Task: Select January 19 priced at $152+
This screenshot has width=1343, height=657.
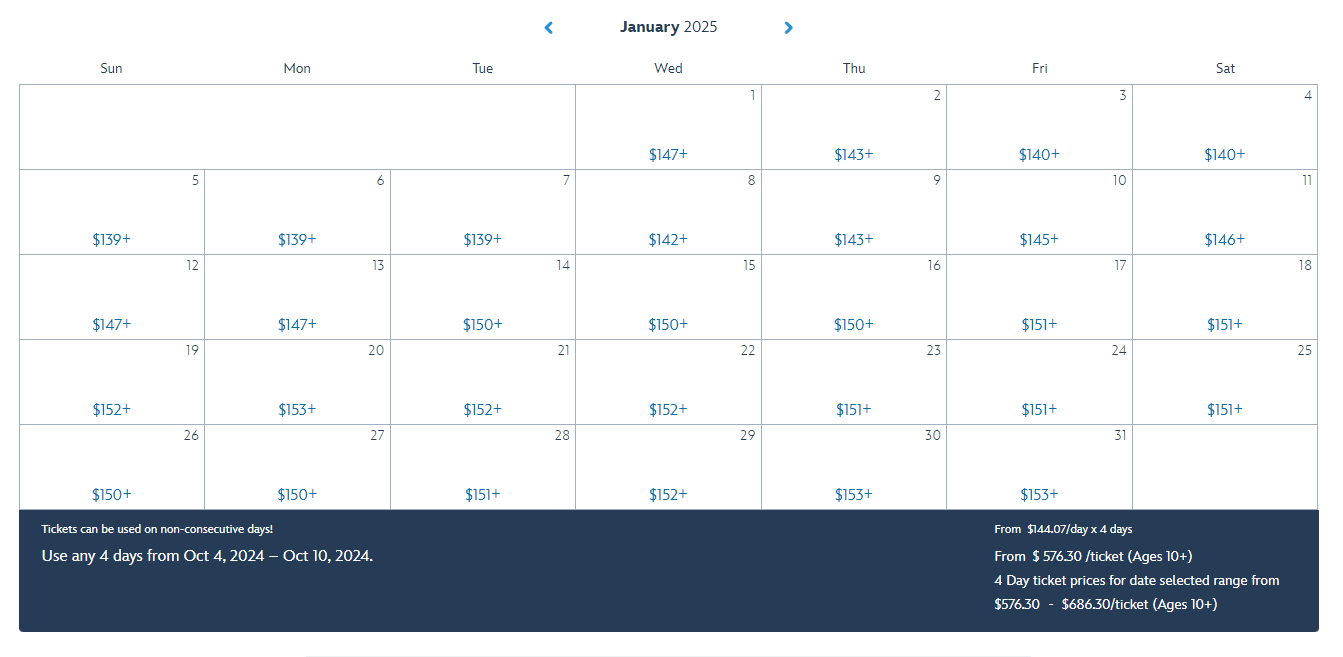Action: click(111, 382)
